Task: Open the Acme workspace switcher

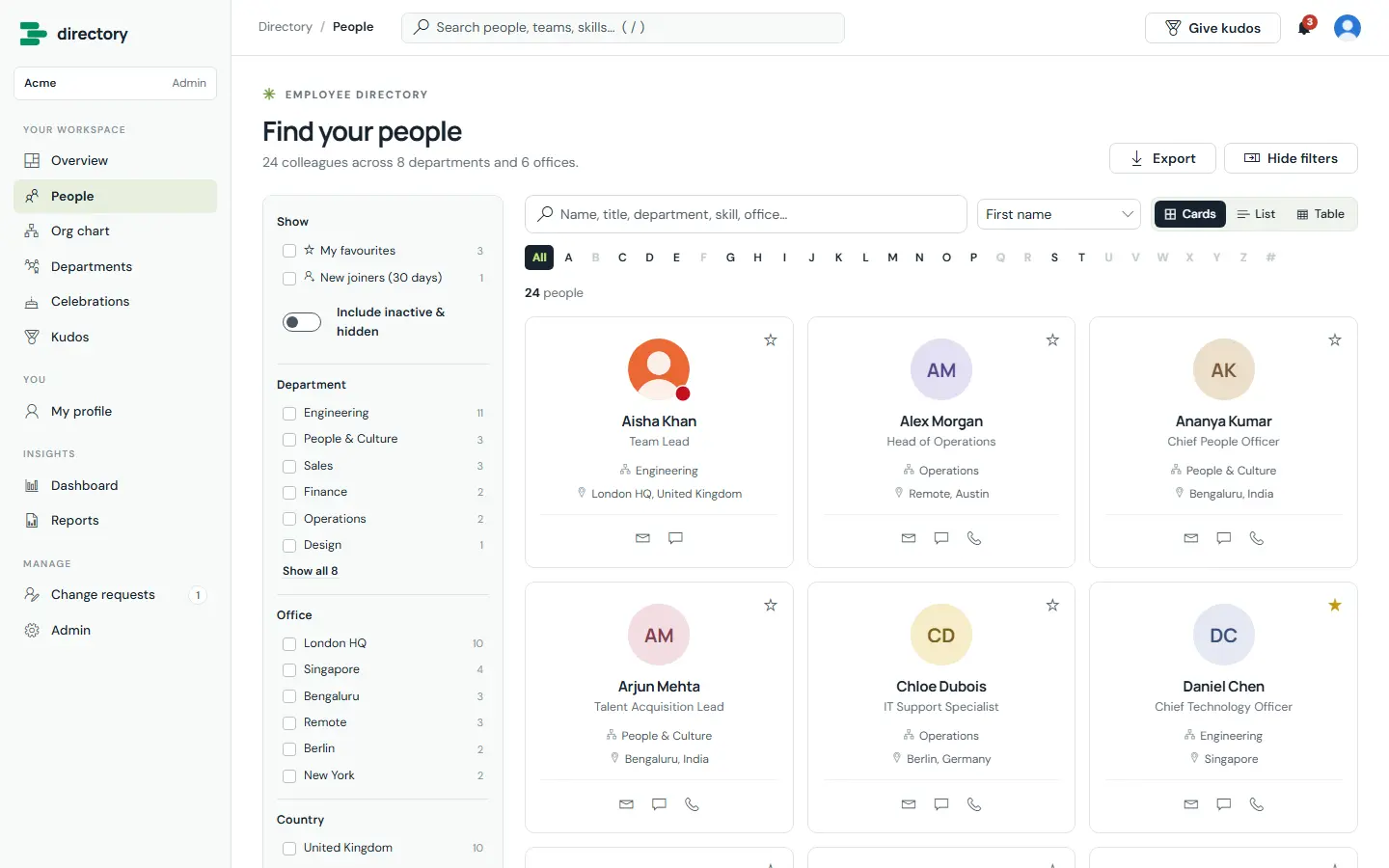Action: pos(115,83)
